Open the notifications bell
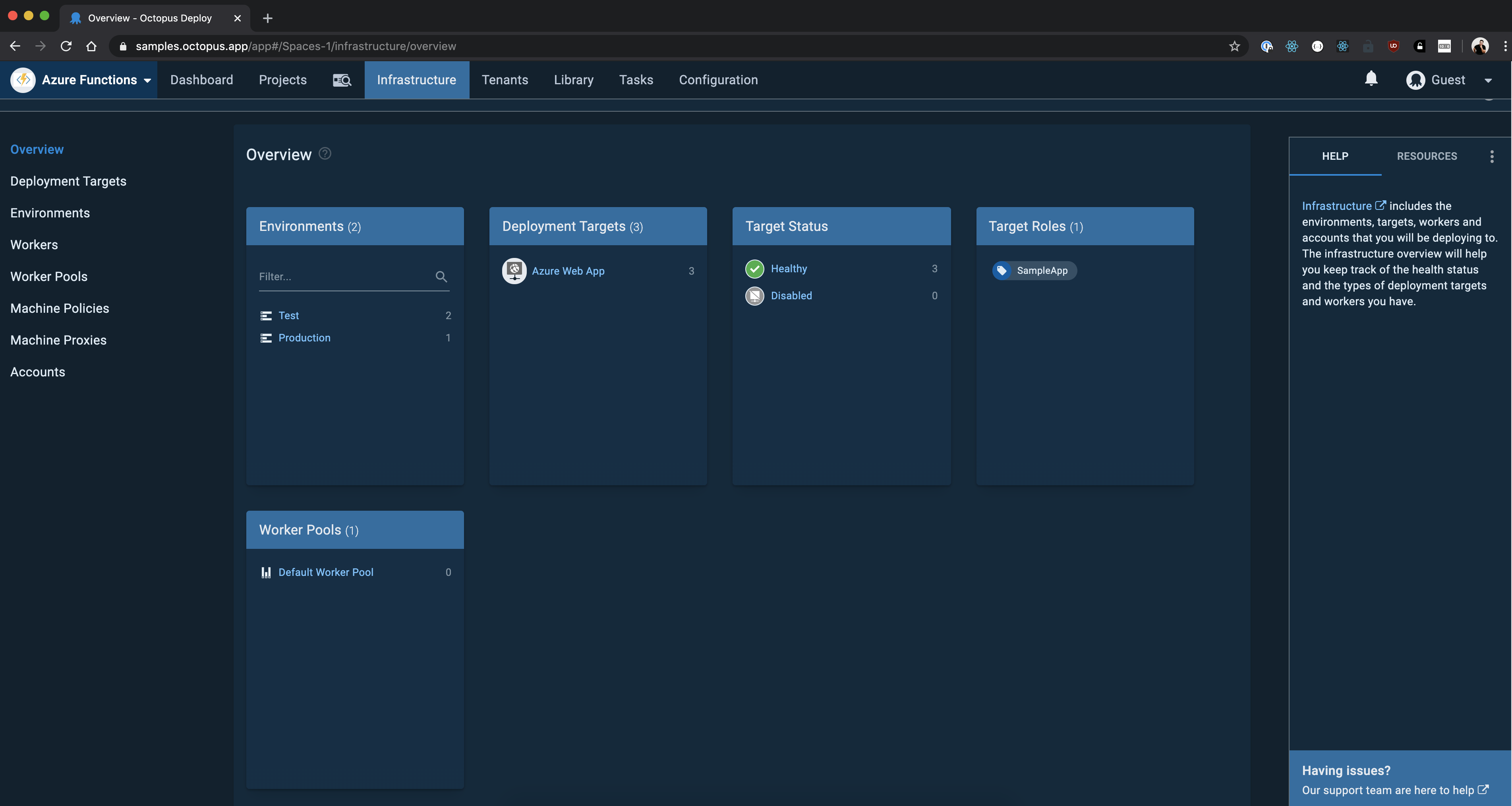Image resolution: width=1512 pixels, height=806 pixels. click(1371, 79)
